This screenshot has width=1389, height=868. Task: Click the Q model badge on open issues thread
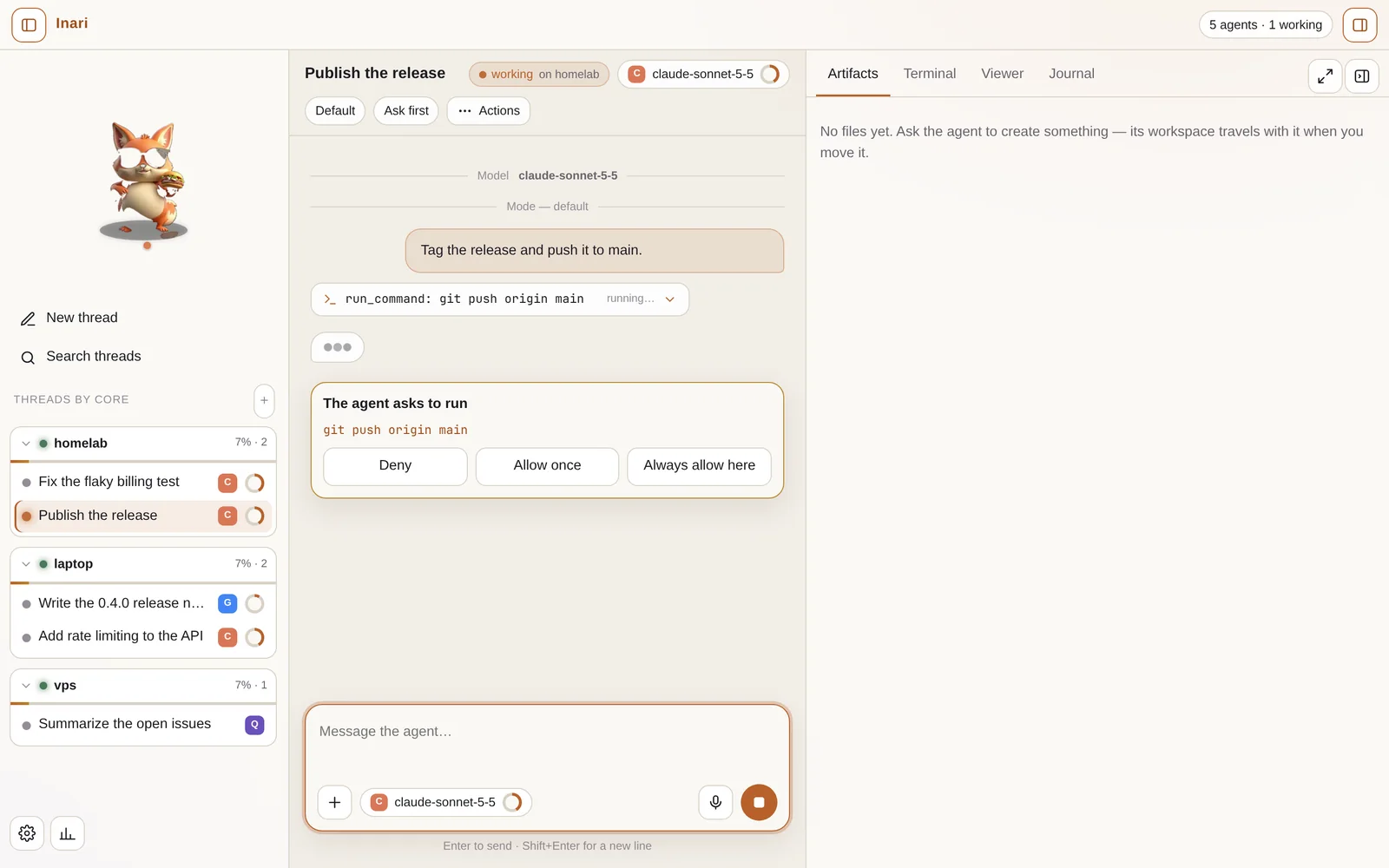[x=254, y=725]
